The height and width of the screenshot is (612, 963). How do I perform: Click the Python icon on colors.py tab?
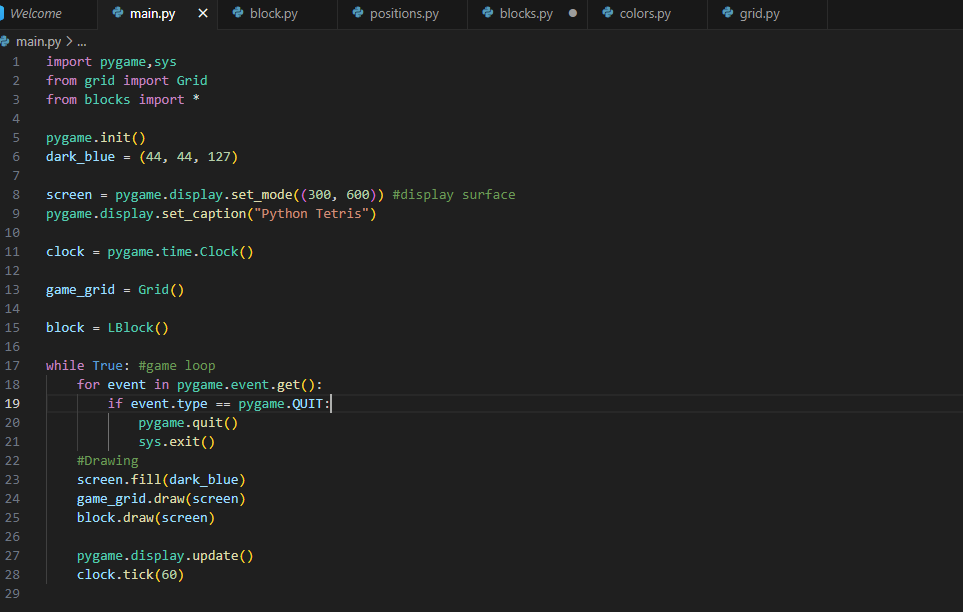tap(608, 13)
